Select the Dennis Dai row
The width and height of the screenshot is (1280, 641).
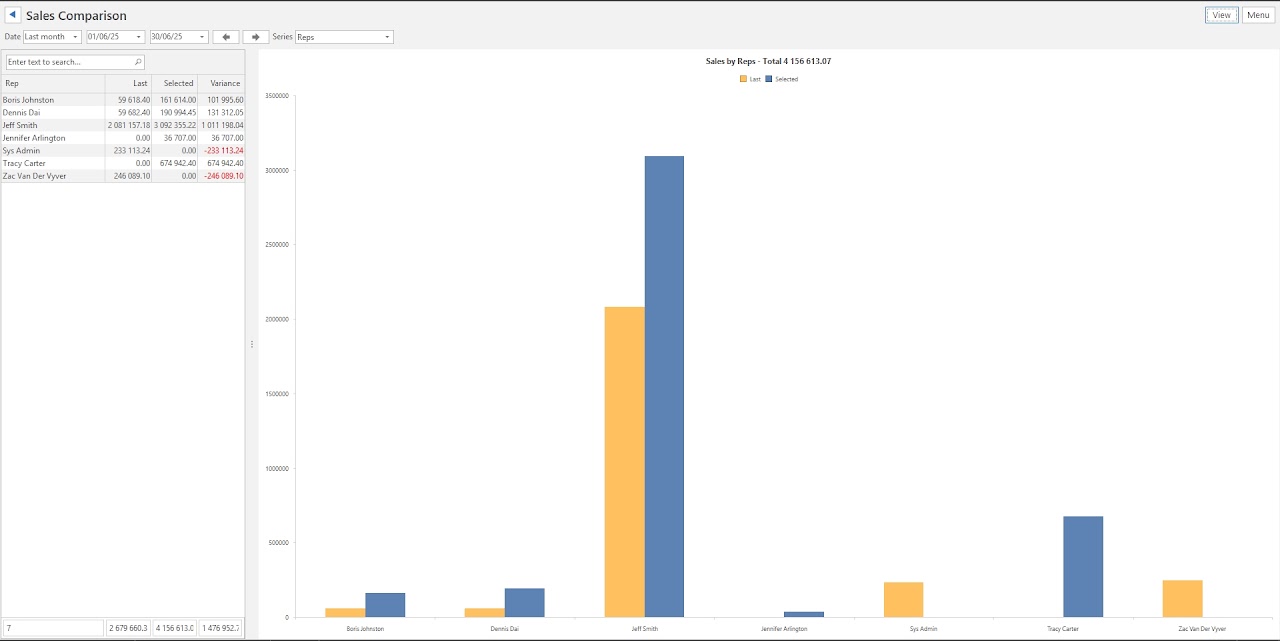pos(122,112)
